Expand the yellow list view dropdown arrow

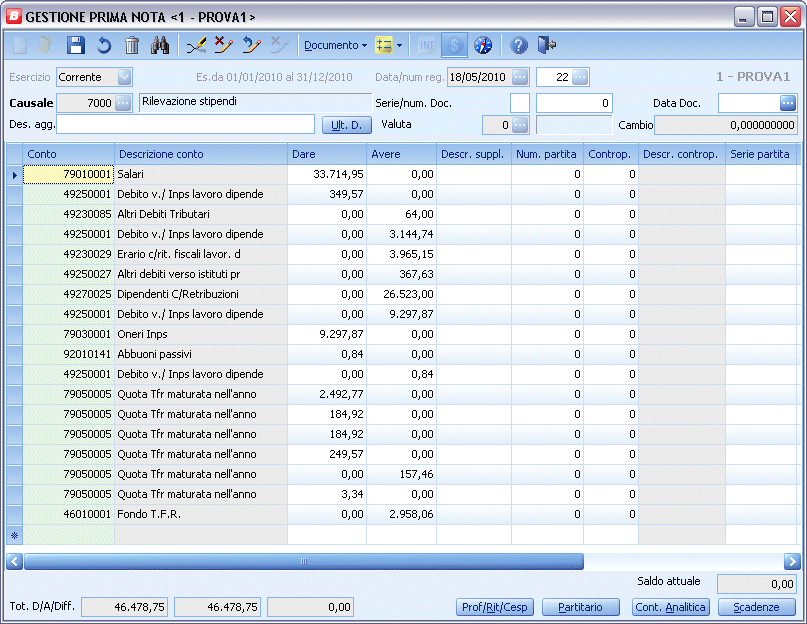(400, 45)
